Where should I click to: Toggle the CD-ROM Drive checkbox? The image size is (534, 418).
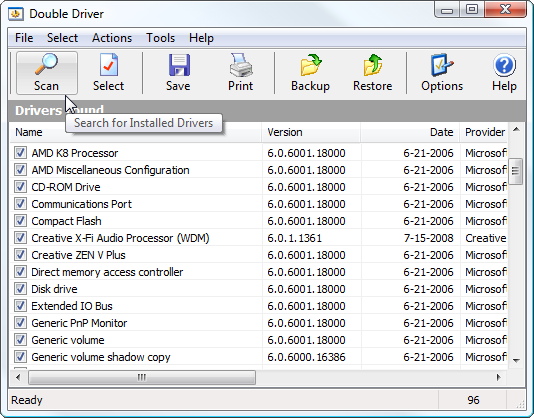click(20, 187)
